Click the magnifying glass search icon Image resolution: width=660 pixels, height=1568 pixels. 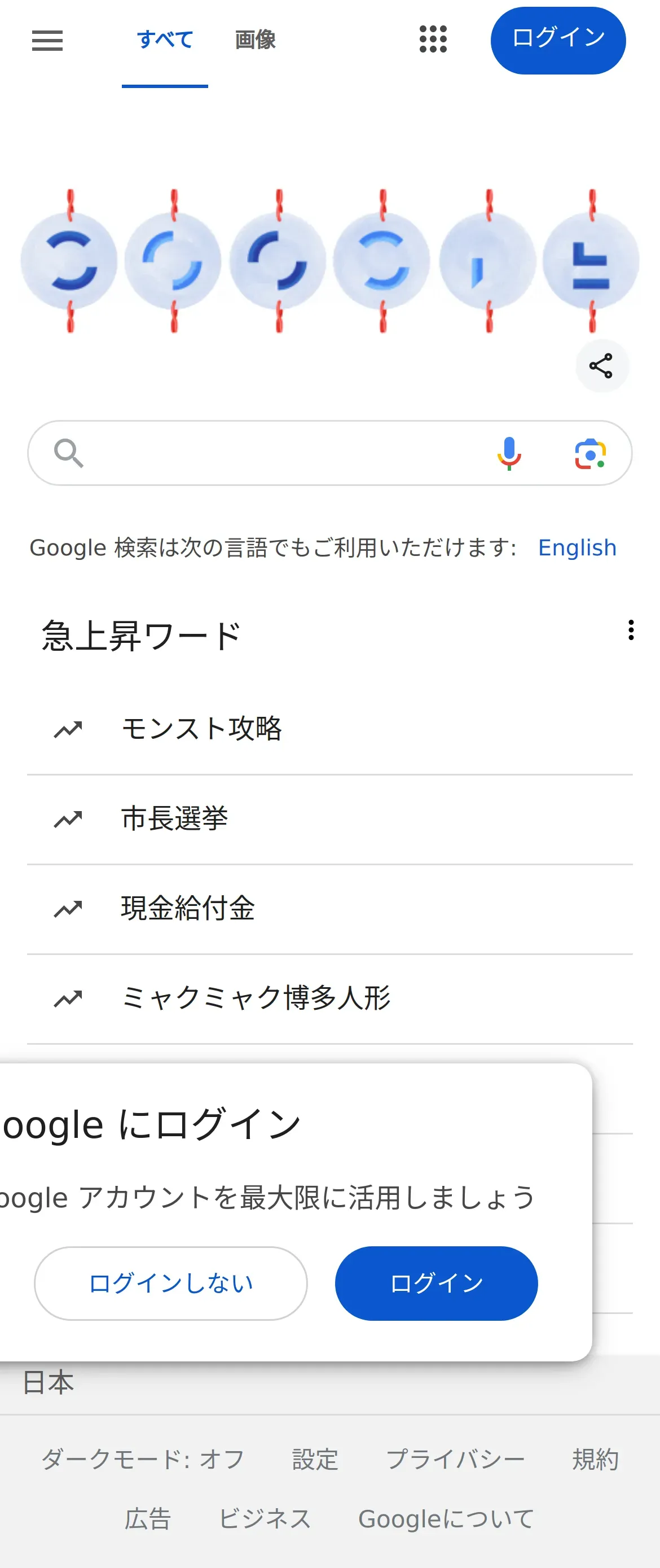[x=68, y=453]
